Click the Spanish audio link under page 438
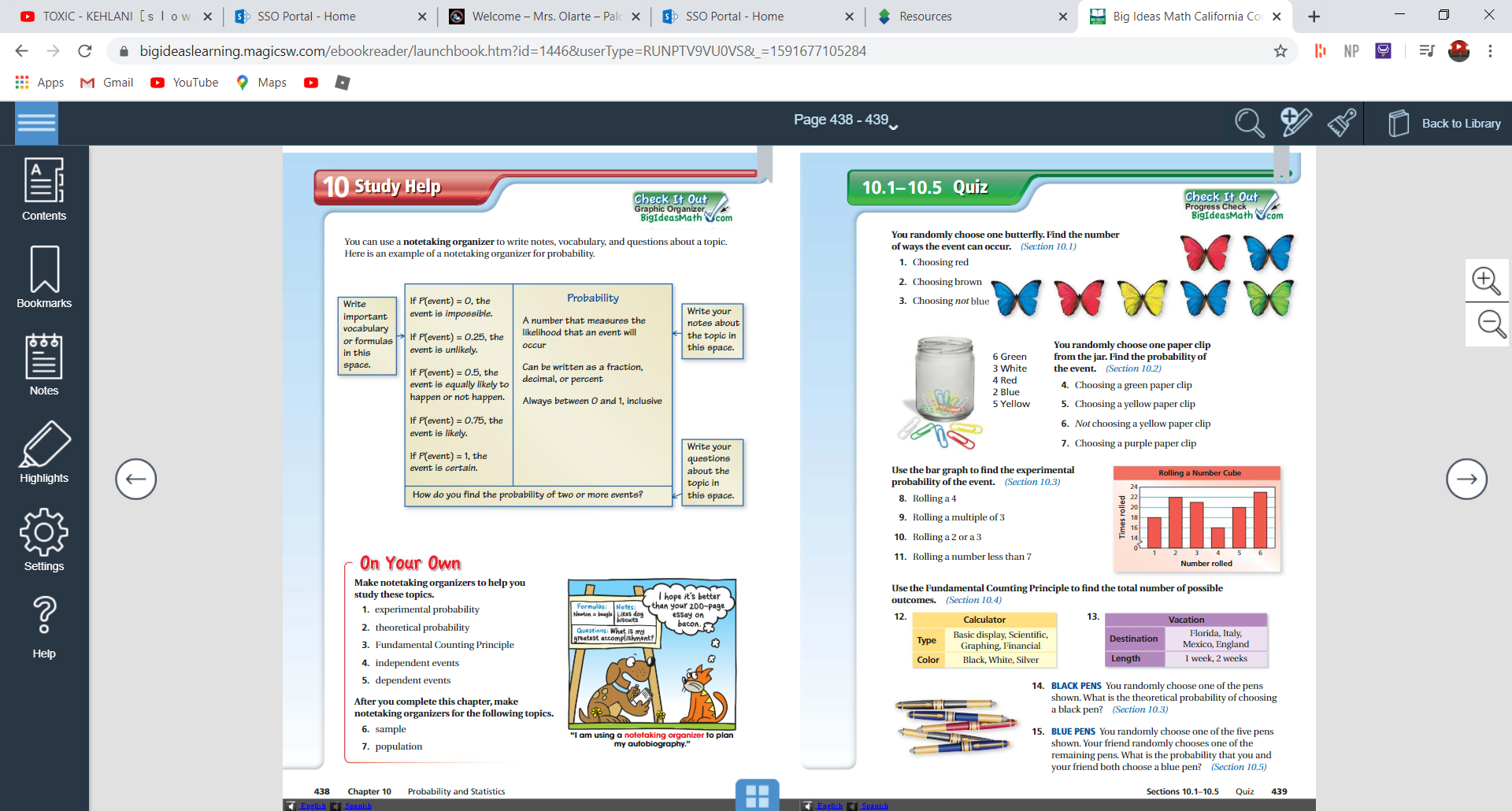This screenshot has height=811, width=1512. (358, 805)
